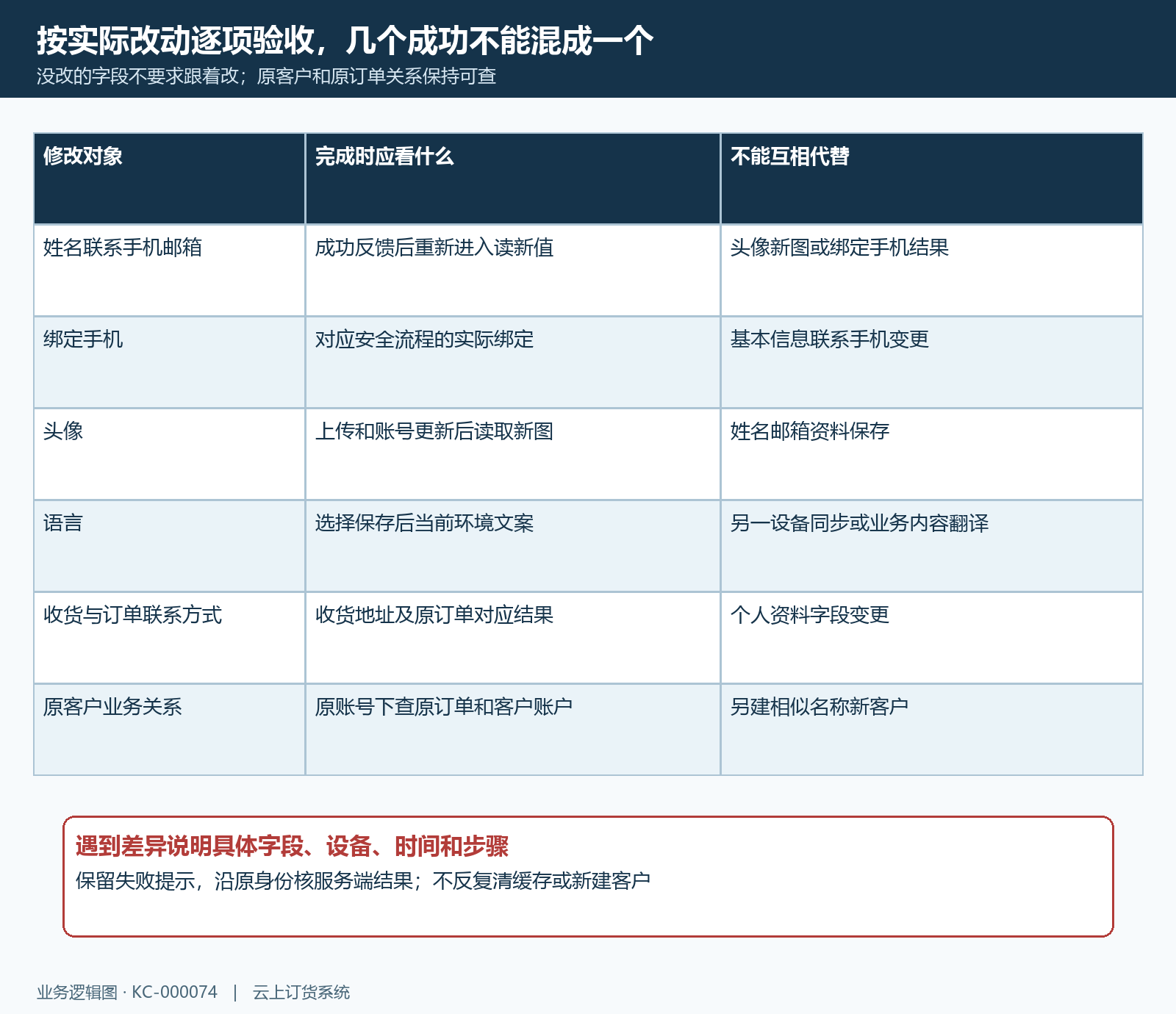Select the 收货地址及原订单对应结果 cell
The image size is (1176, 1014).
pyautogui.click(x=512, y=638)
